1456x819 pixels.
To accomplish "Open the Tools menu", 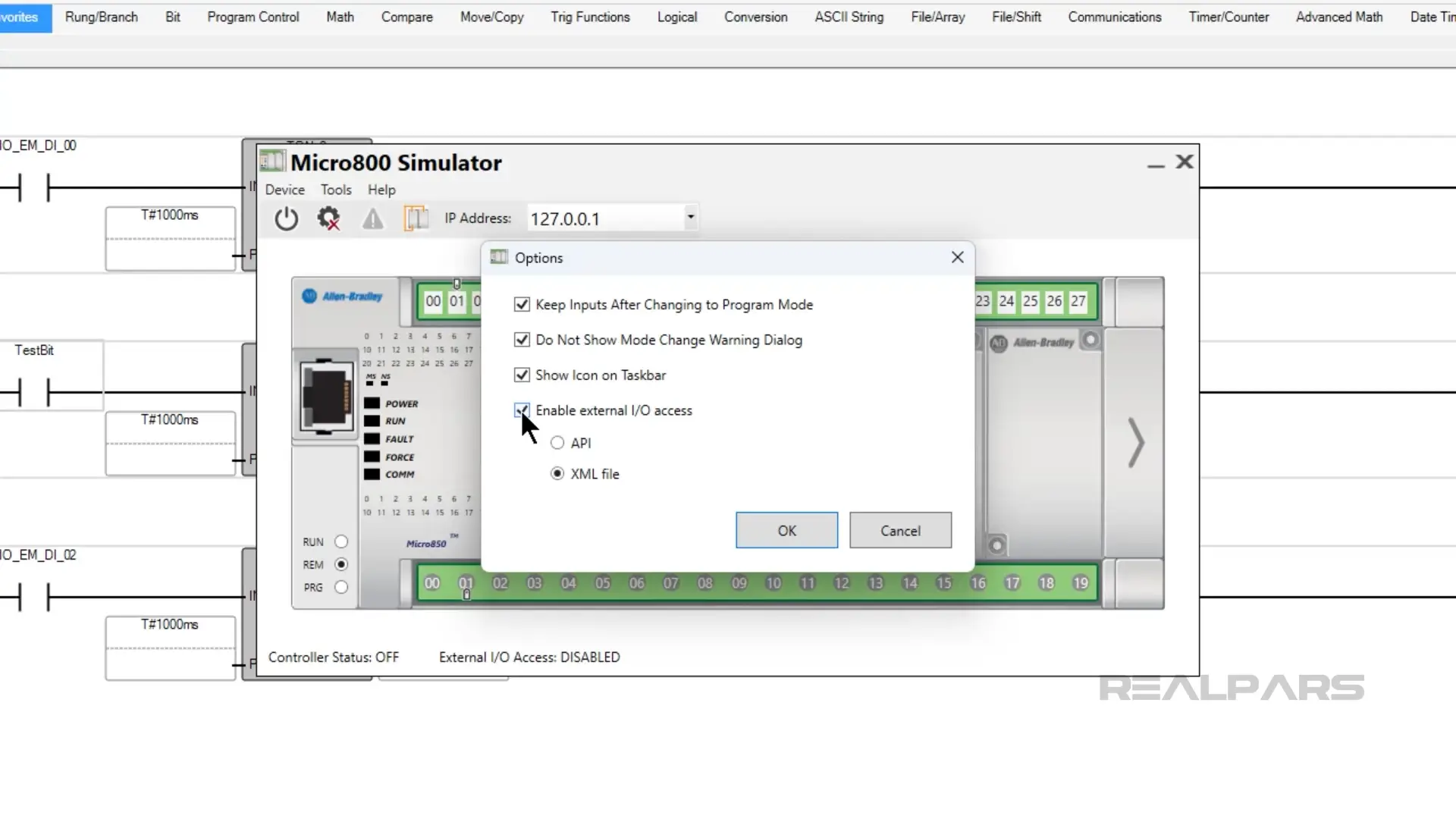I will (x=336, y=190).
